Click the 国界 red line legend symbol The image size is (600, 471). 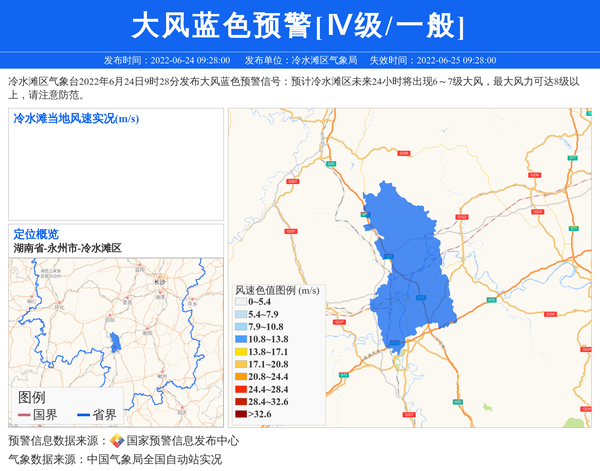pyautogui.click(x=24, y=415)
